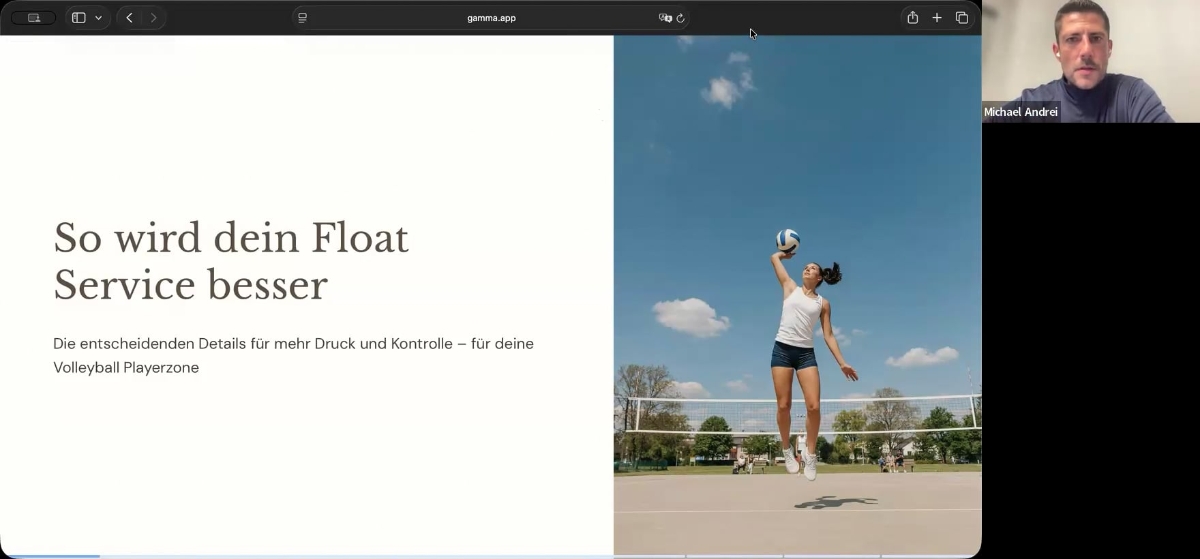Click the subtitle starting "Die entscheidenden Details"
This screenshot has width=1200, height=559.
pos(293,355)
